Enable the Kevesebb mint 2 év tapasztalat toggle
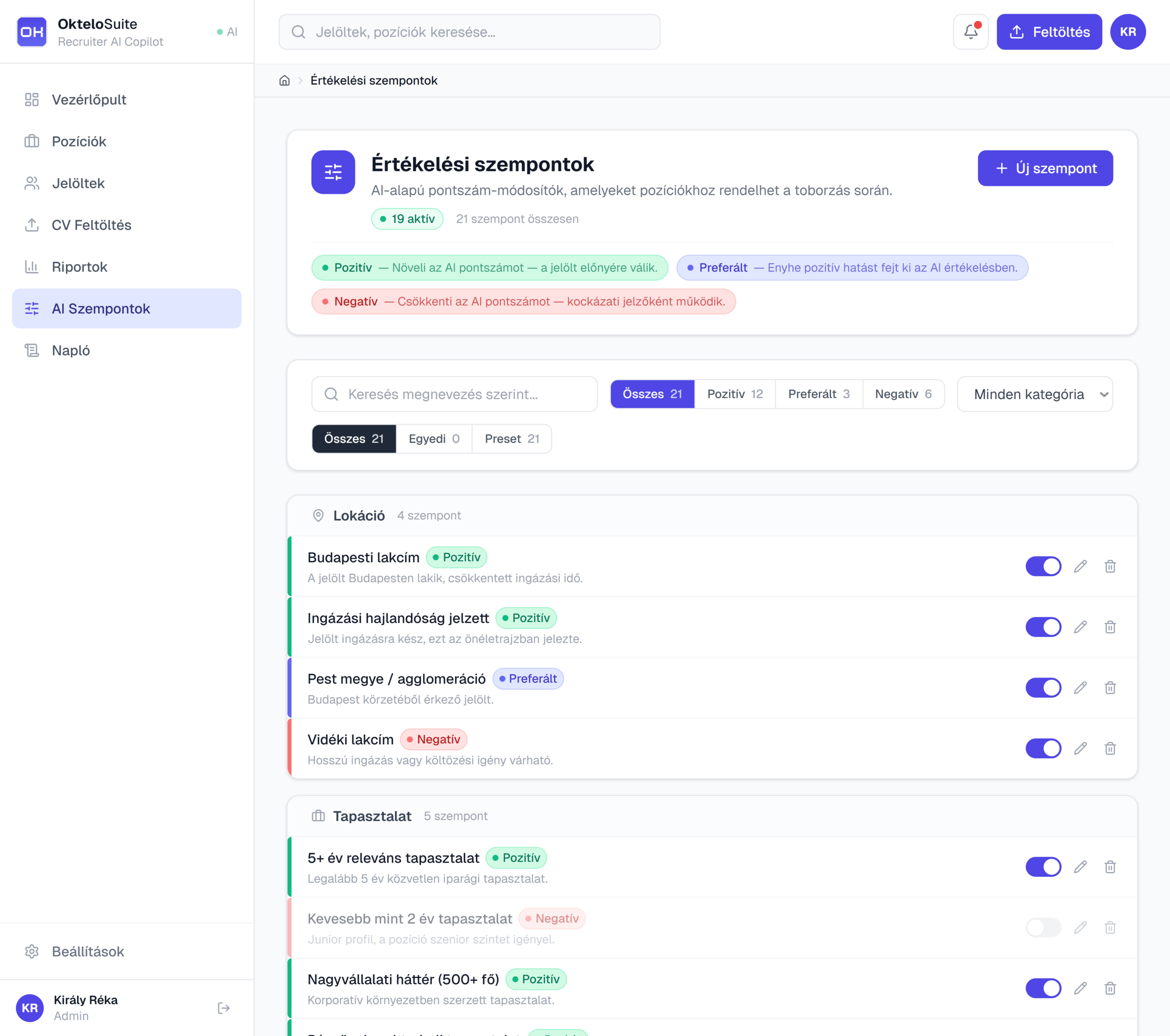Image resolution: width=1170 pixels, height=1036 pixels. click(x=1042, y=928)
